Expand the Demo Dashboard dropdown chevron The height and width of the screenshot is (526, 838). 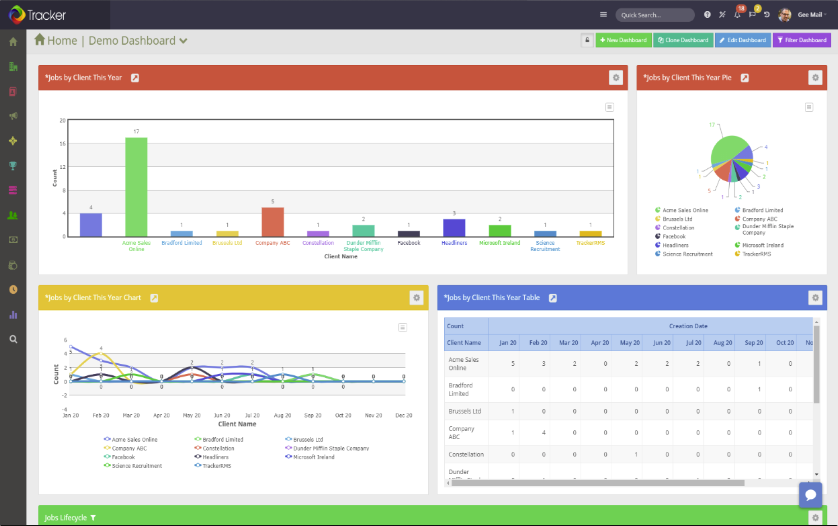(x=183, y=41)
